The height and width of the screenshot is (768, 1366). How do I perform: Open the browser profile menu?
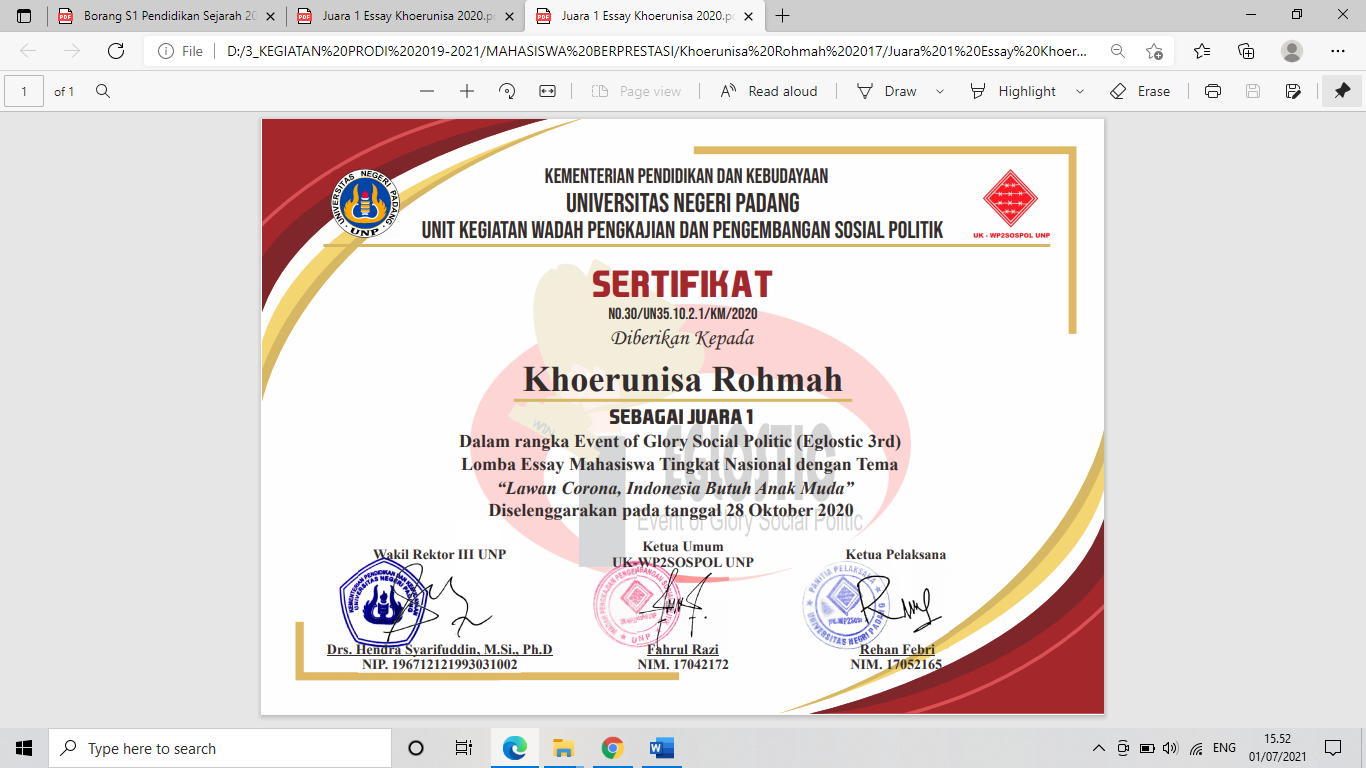(x=1292, y=51)
